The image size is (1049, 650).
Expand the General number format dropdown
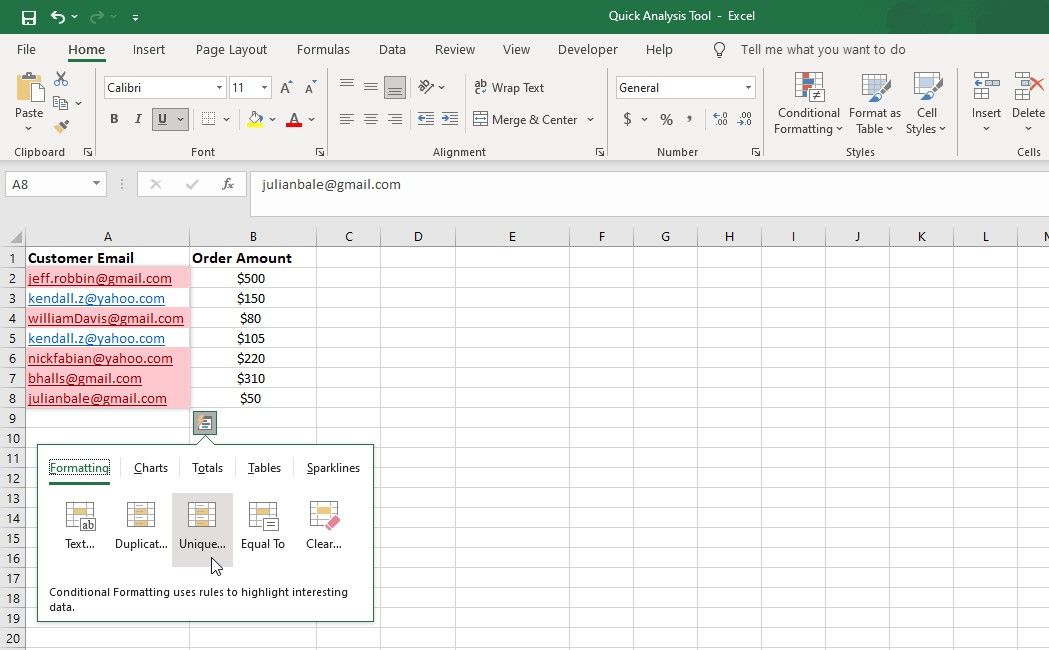click(x=748, y=88)
